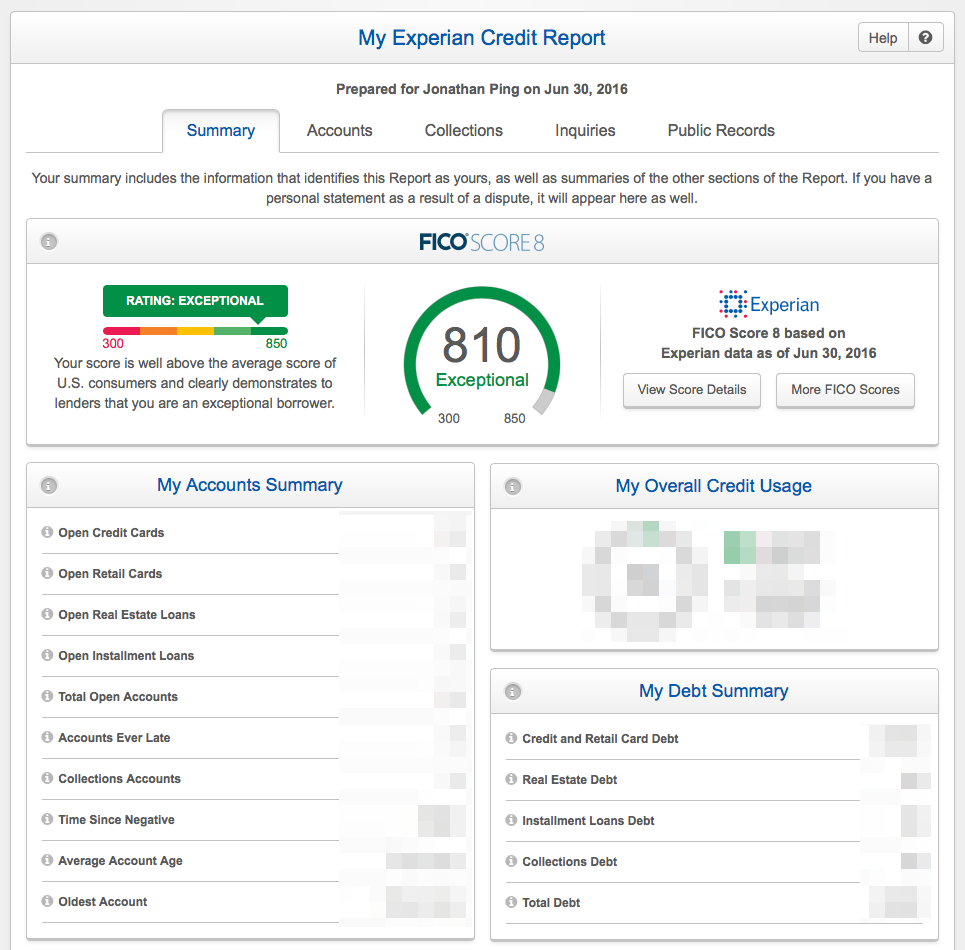Open the Help button
The height and width of the screenshot is (950, 965).
click(883, 38)
